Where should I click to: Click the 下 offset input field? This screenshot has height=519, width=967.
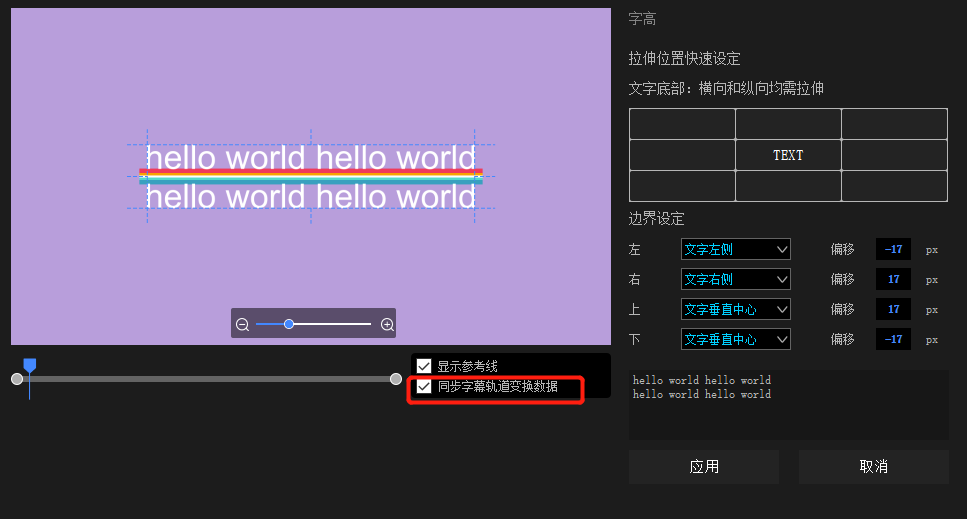click(893, 339)
